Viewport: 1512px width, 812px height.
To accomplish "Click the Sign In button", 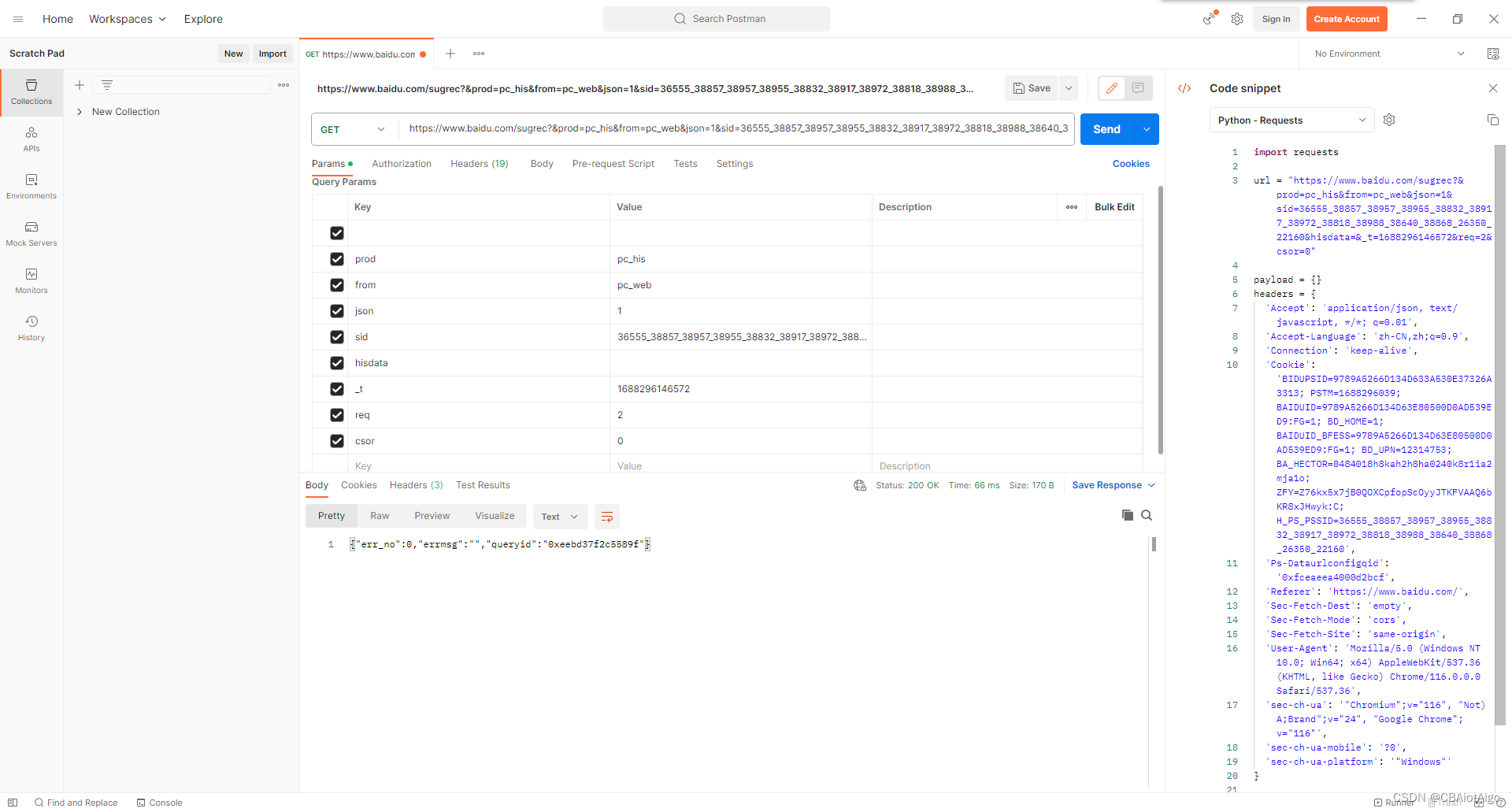I will [x=1276, y=19].
